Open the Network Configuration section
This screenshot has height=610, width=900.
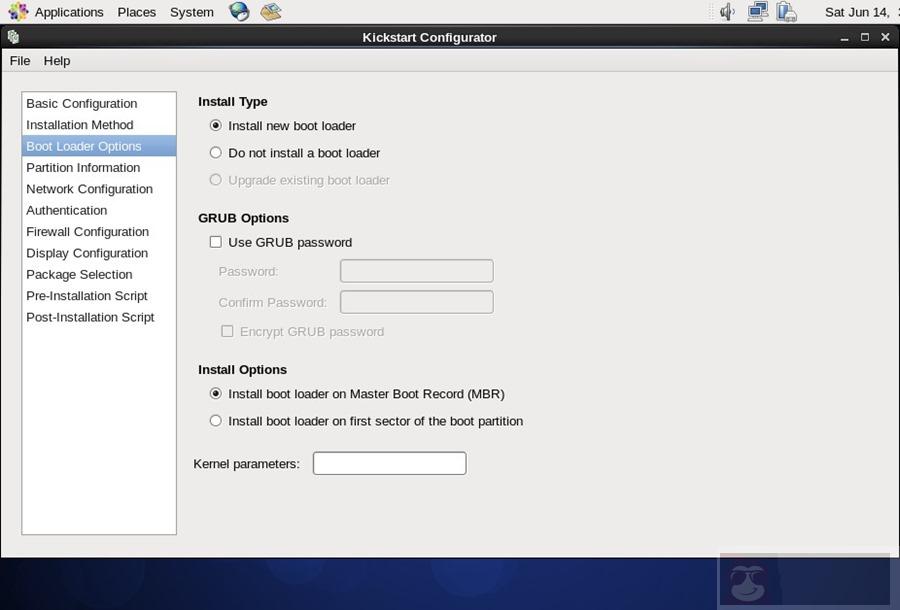click(x=89, y=188)
